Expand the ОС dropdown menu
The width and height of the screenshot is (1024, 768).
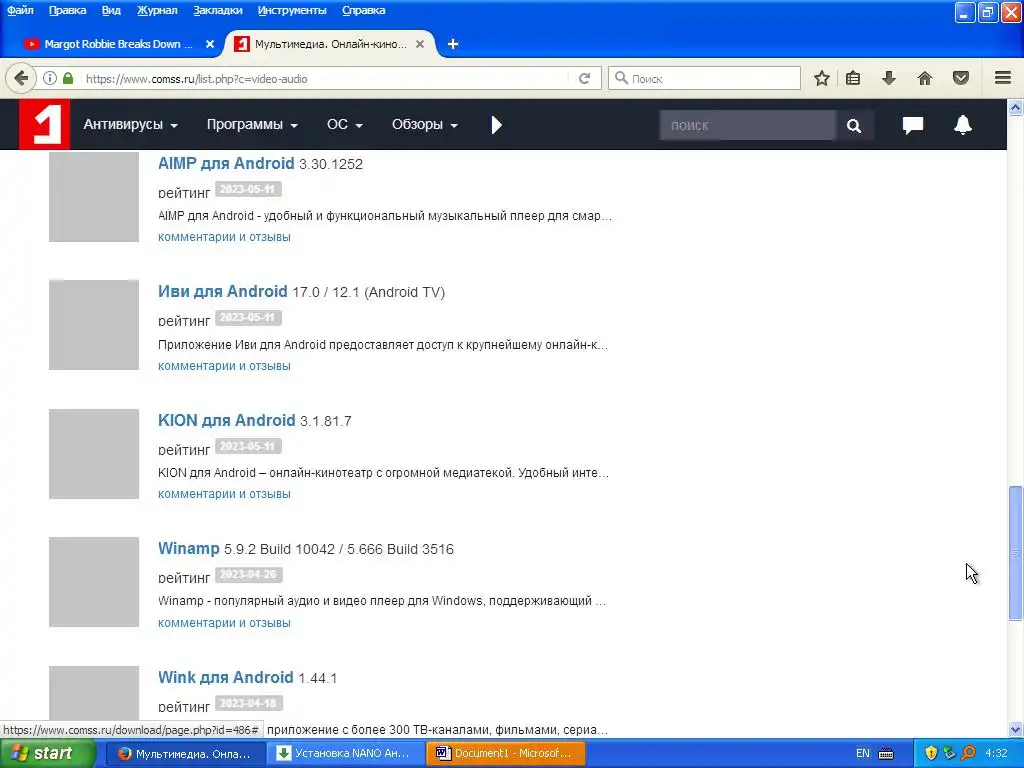coord(345,124)
